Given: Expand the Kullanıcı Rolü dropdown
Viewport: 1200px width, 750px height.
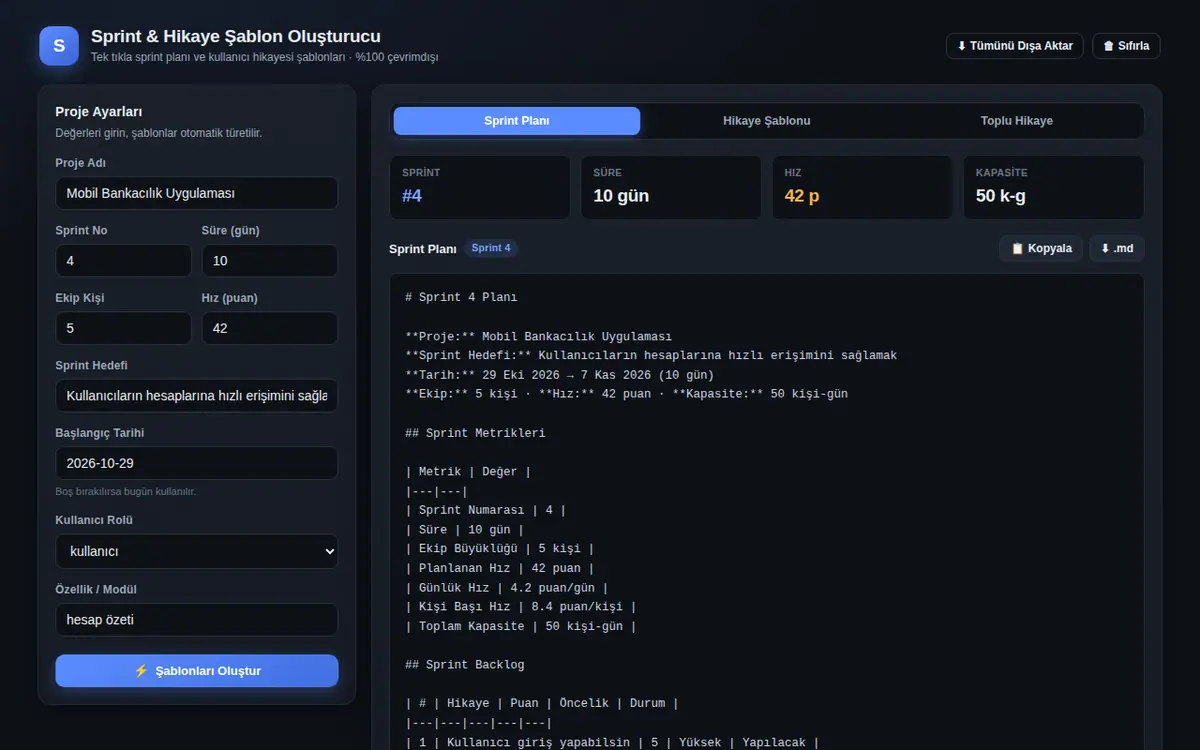Looking at the screenshot, I should click(x=197, y=551).
